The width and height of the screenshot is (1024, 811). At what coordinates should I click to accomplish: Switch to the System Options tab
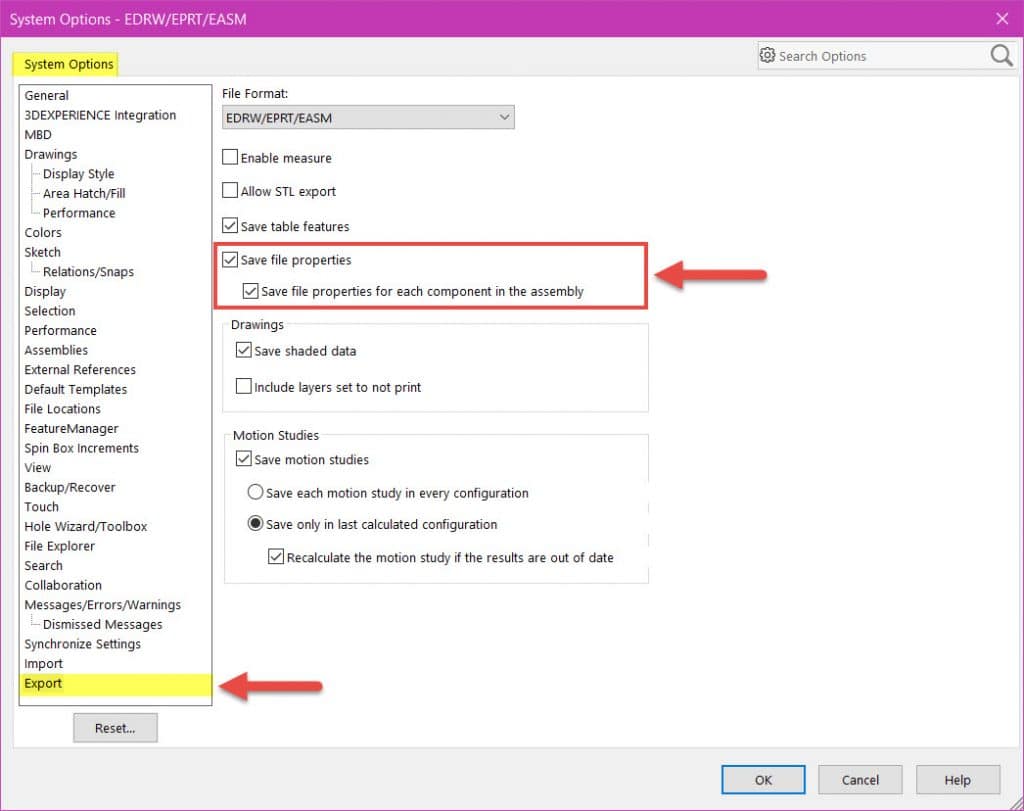pos(66,64)
